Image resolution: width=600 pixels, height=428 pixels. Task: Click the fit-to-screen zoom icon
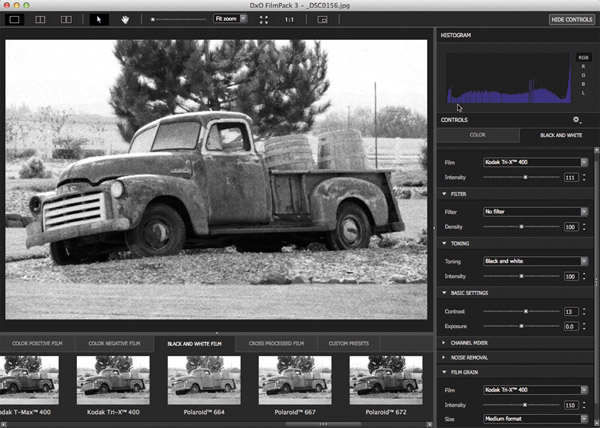264,20
